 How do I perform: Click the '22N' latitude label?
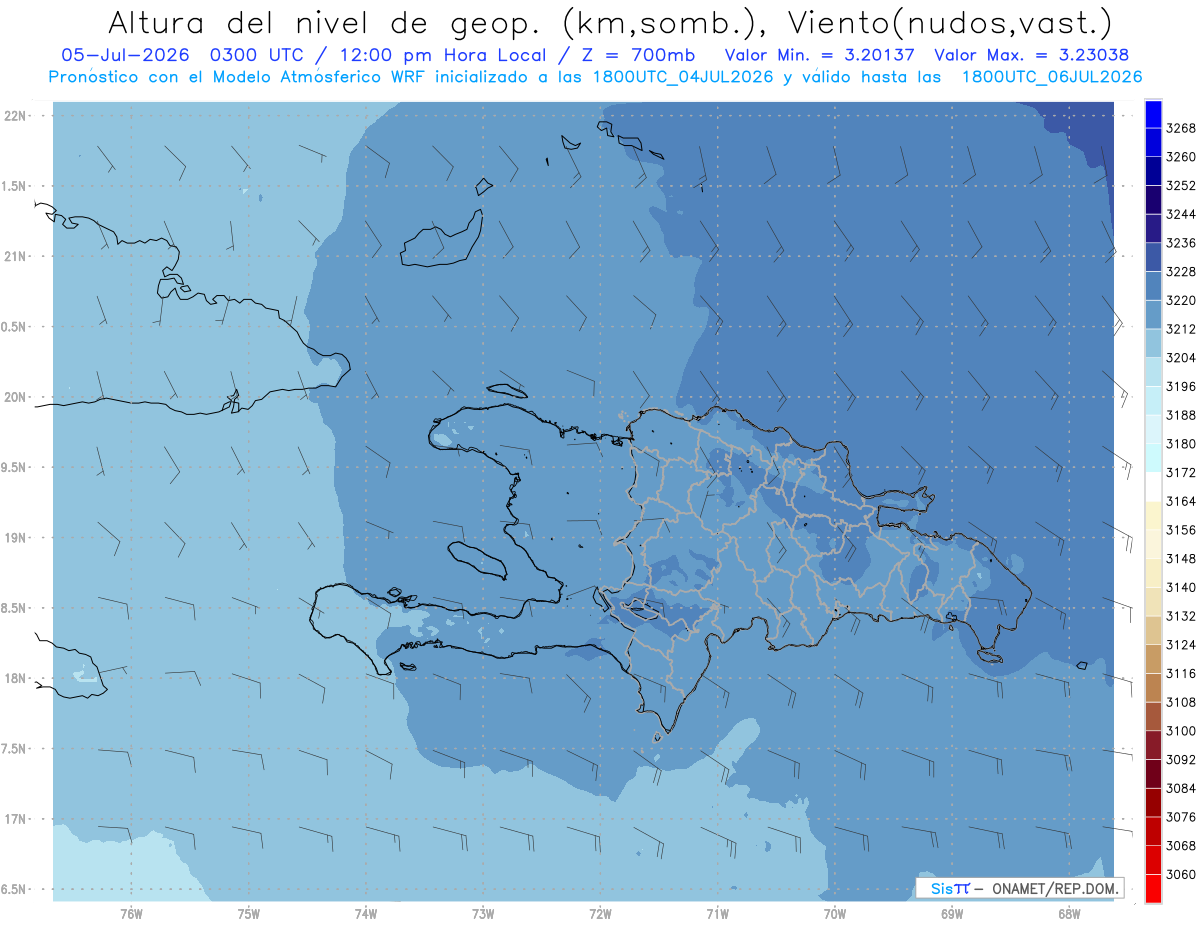point(17,116)
